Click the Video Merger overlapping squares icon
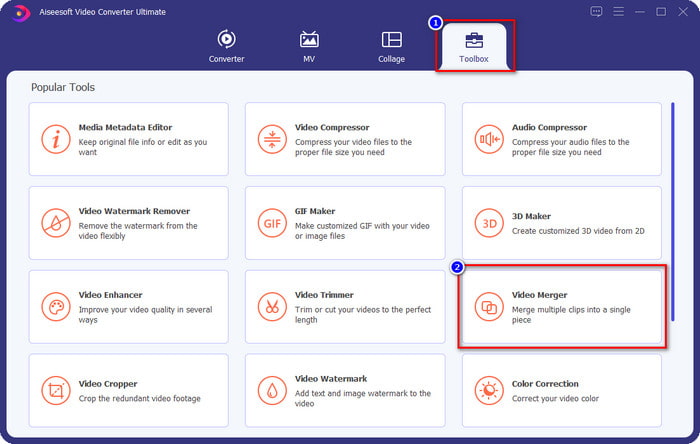700x444 pixels. [489, 307]
